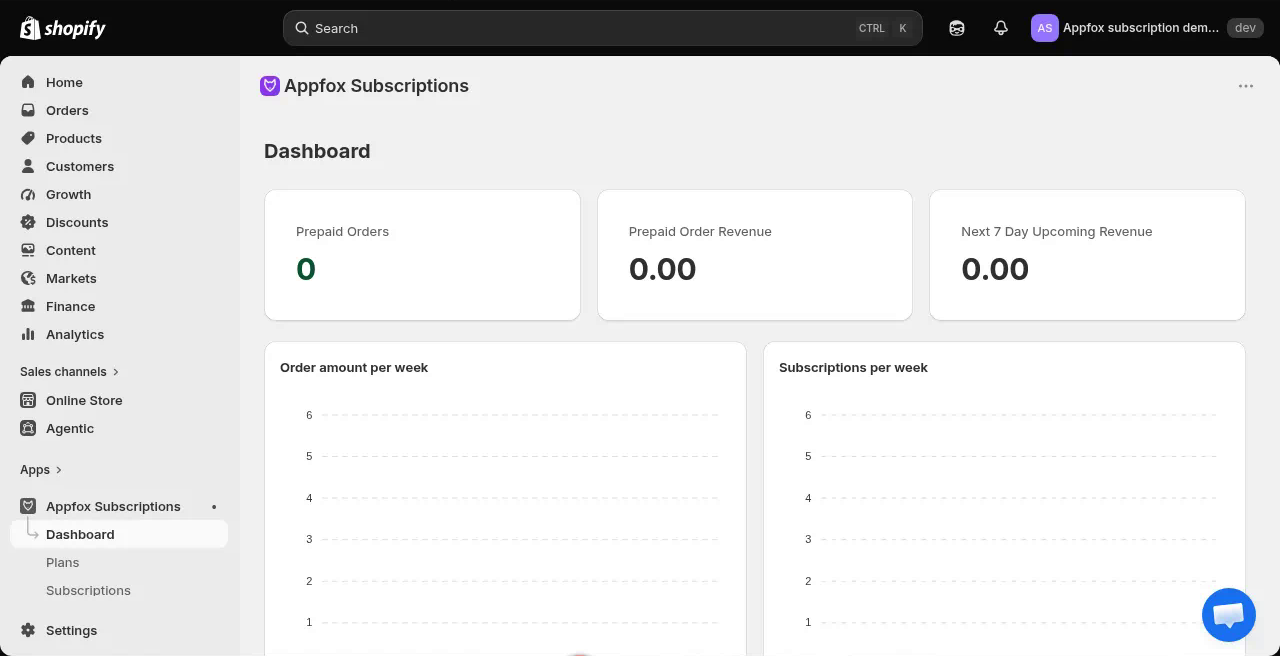Click the Online Store storefront icon

[28, 400]
